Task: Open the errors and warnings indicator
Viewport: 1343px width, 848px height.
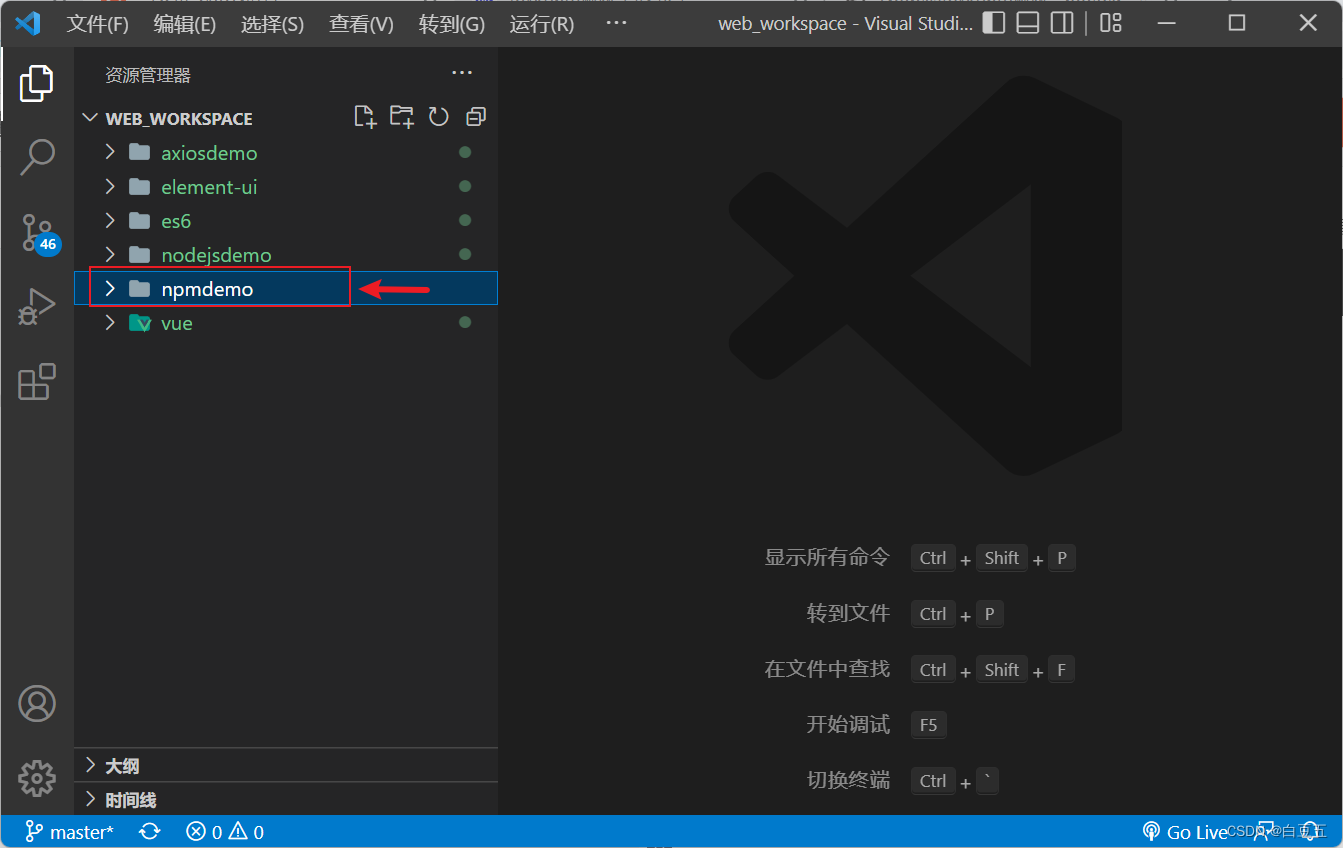Action: tap(225, 832)
